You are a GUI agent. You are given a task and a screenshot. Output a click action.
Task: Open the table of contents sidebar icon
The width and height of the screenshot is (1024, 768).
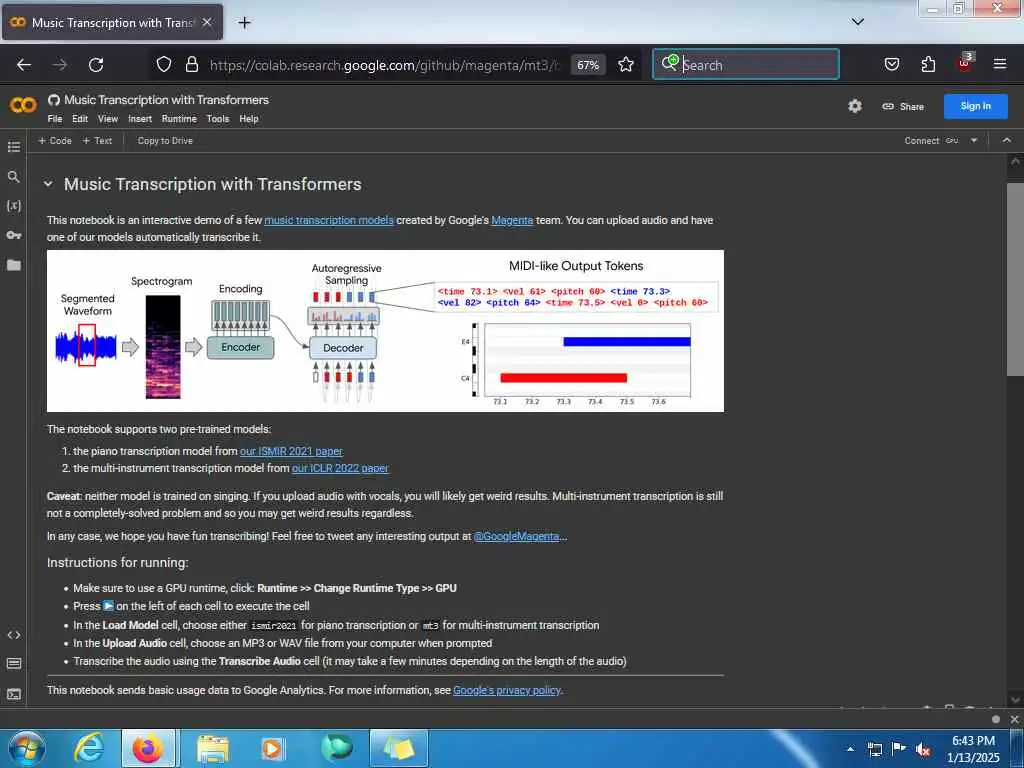pyautogui.click(x=14, y=146)
